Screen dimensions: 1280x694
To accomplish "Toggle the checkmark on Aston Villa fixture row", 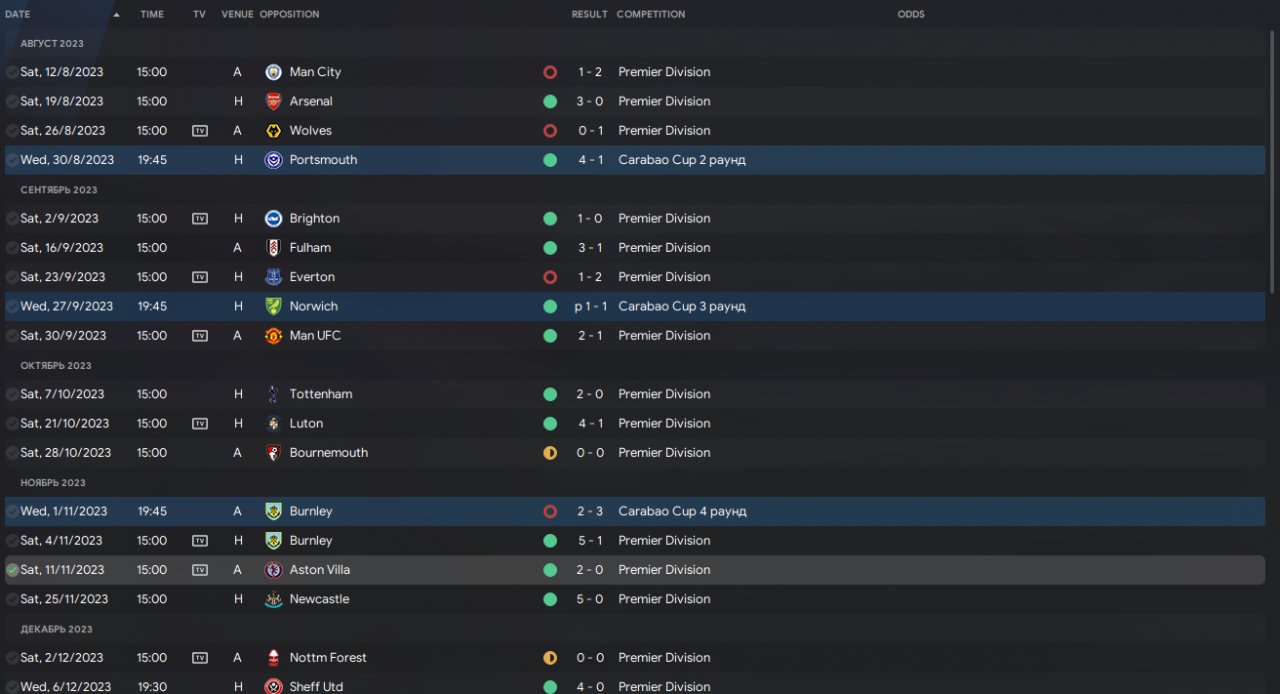I will pyautogui.click(x=12, y=570).
